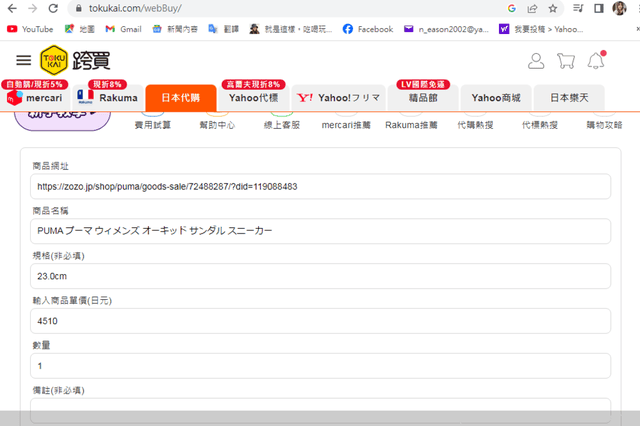Screen dimensions: 640x426
Task: Open the shopping cart
Action: point(566,61)
